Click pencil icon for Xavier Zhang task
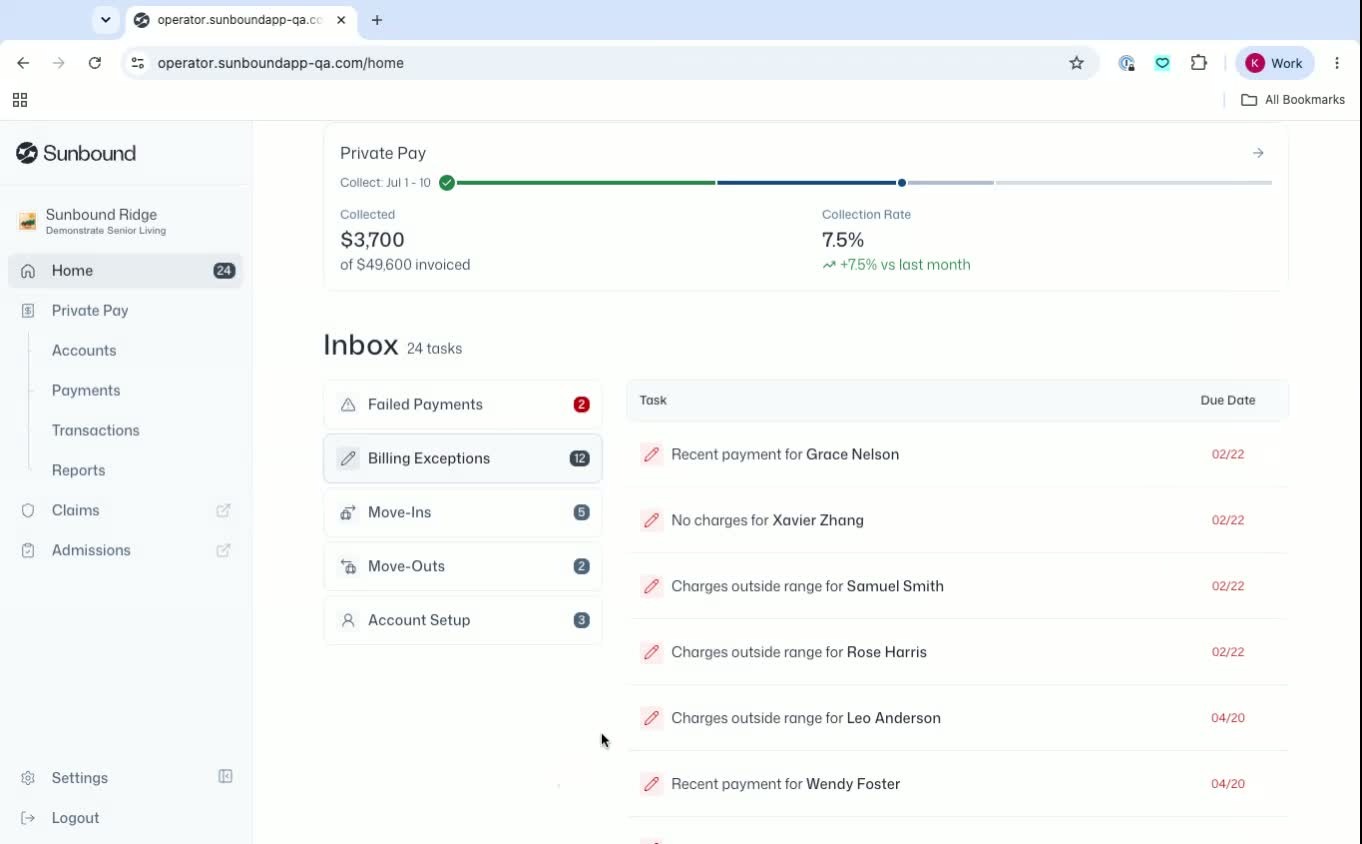Screen dimensions: 1362x844 pos(651,520)
